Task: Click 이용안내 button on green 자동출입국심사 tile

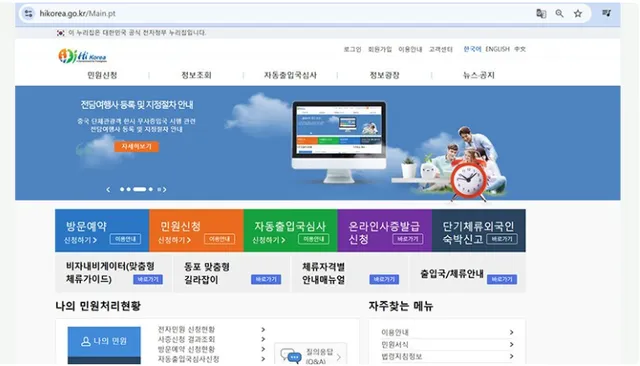Action: pos(313,239)
